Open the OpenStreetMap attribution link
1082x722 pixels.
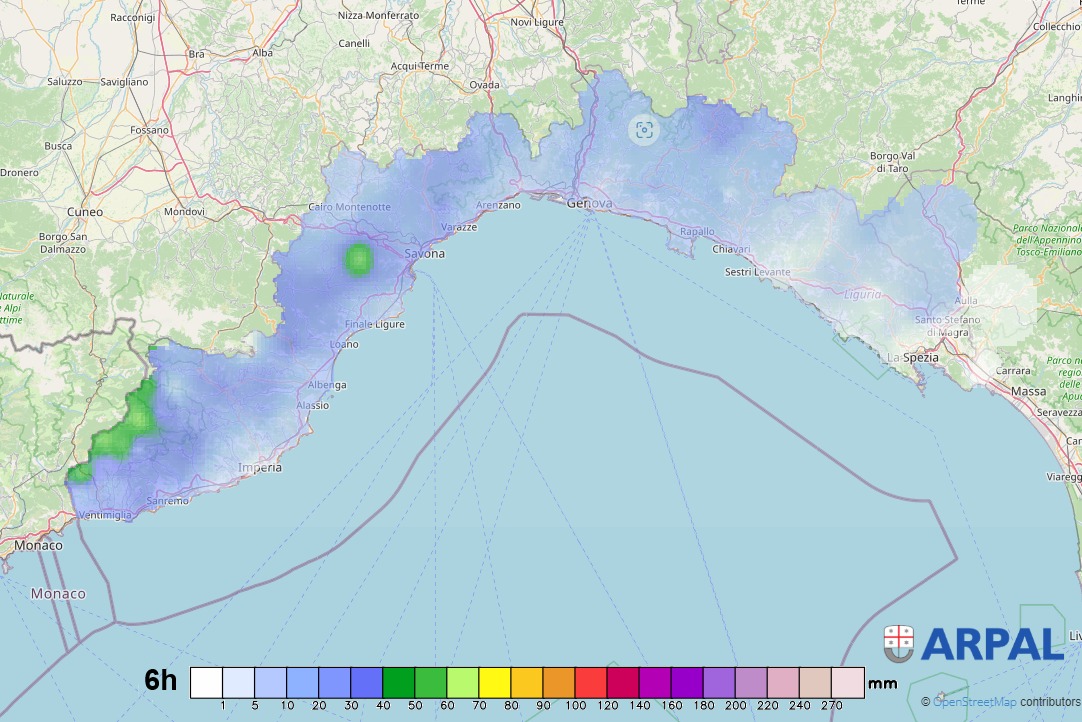[x=974, y=702]
